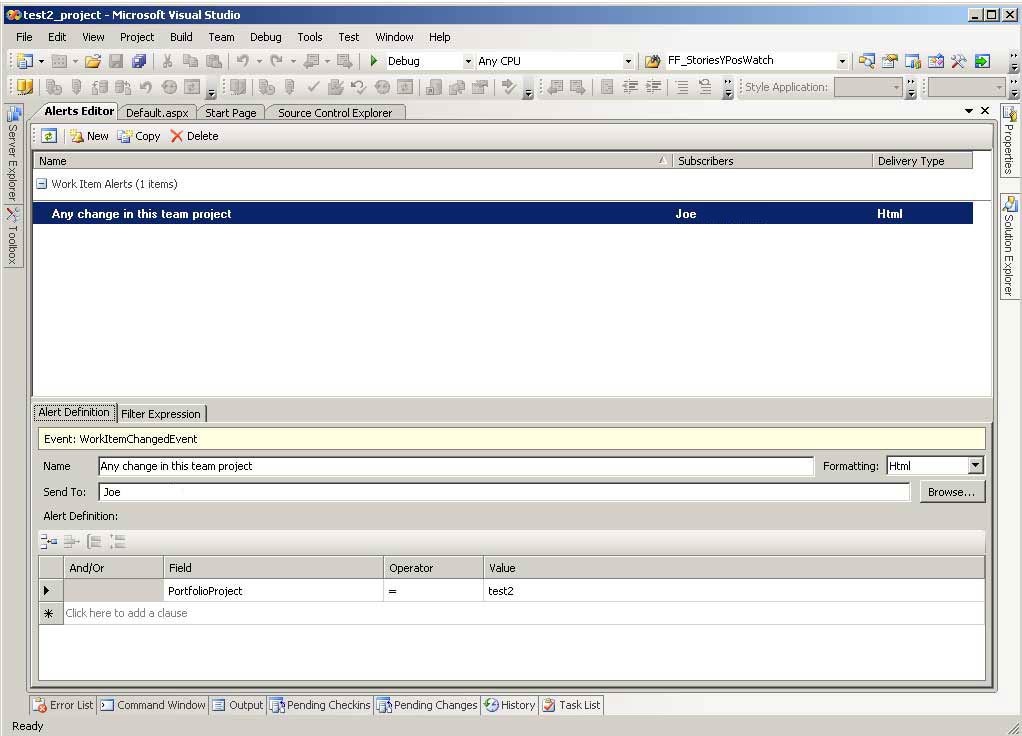Switch to the Filter Expression tab
The image size is (1022, 736).
(x=161, y=414)
